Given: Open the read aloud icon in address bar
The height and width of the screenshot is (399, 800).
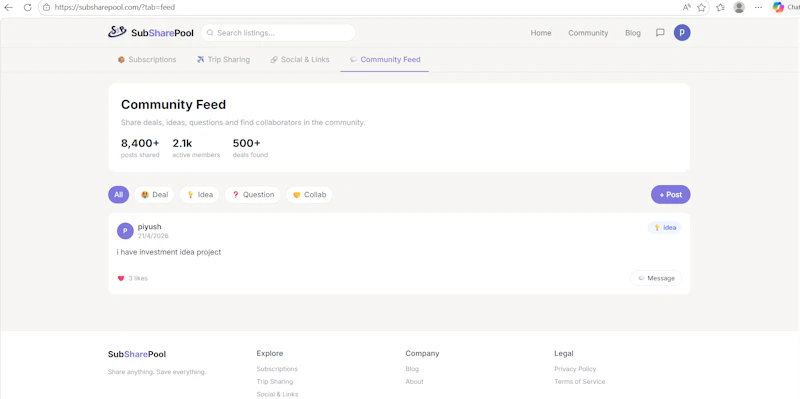Looking at the screenshot, I should coord(687,8).
